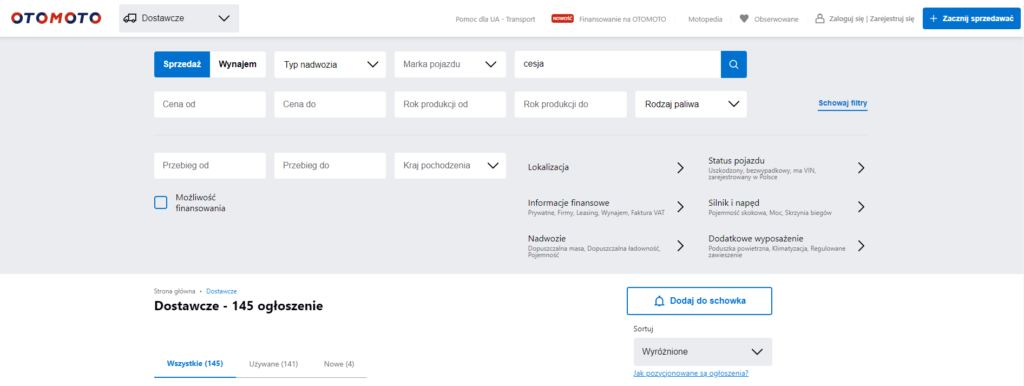Expand the Silnik i napęd filter section

pyautogui.click(x=786, y=207)
